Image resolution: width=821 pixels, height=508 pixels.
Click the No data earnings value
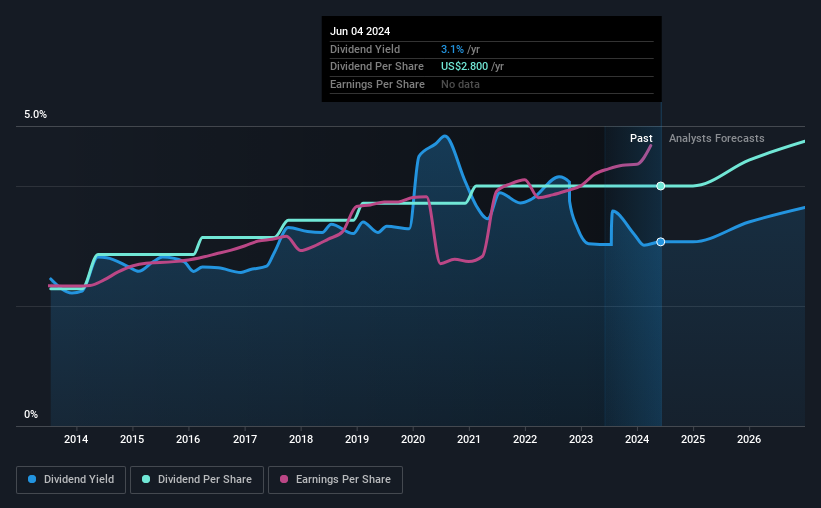460,84
